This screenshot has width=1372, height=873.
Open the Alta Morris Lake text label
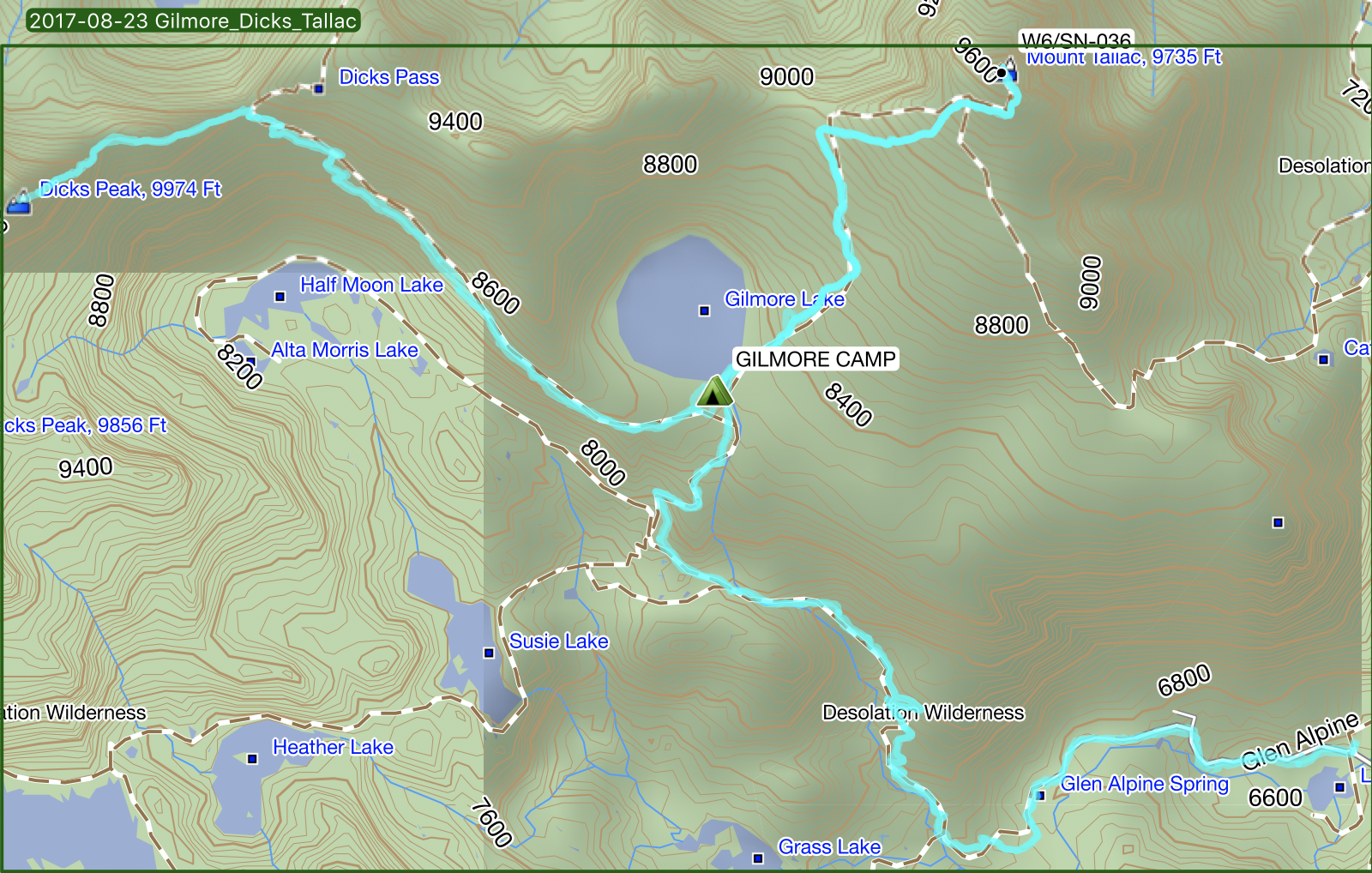[344, 350]
